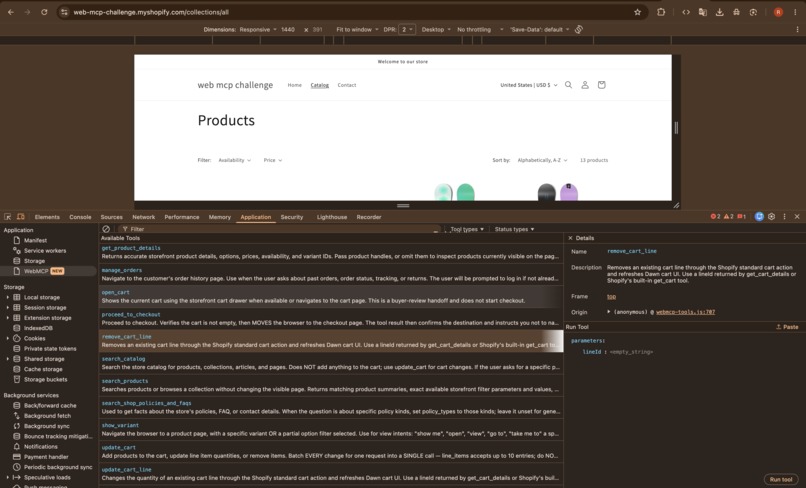Screen dimensions: 806x488
Task: Open the United States USD currency selector
Action: (529, 85)
